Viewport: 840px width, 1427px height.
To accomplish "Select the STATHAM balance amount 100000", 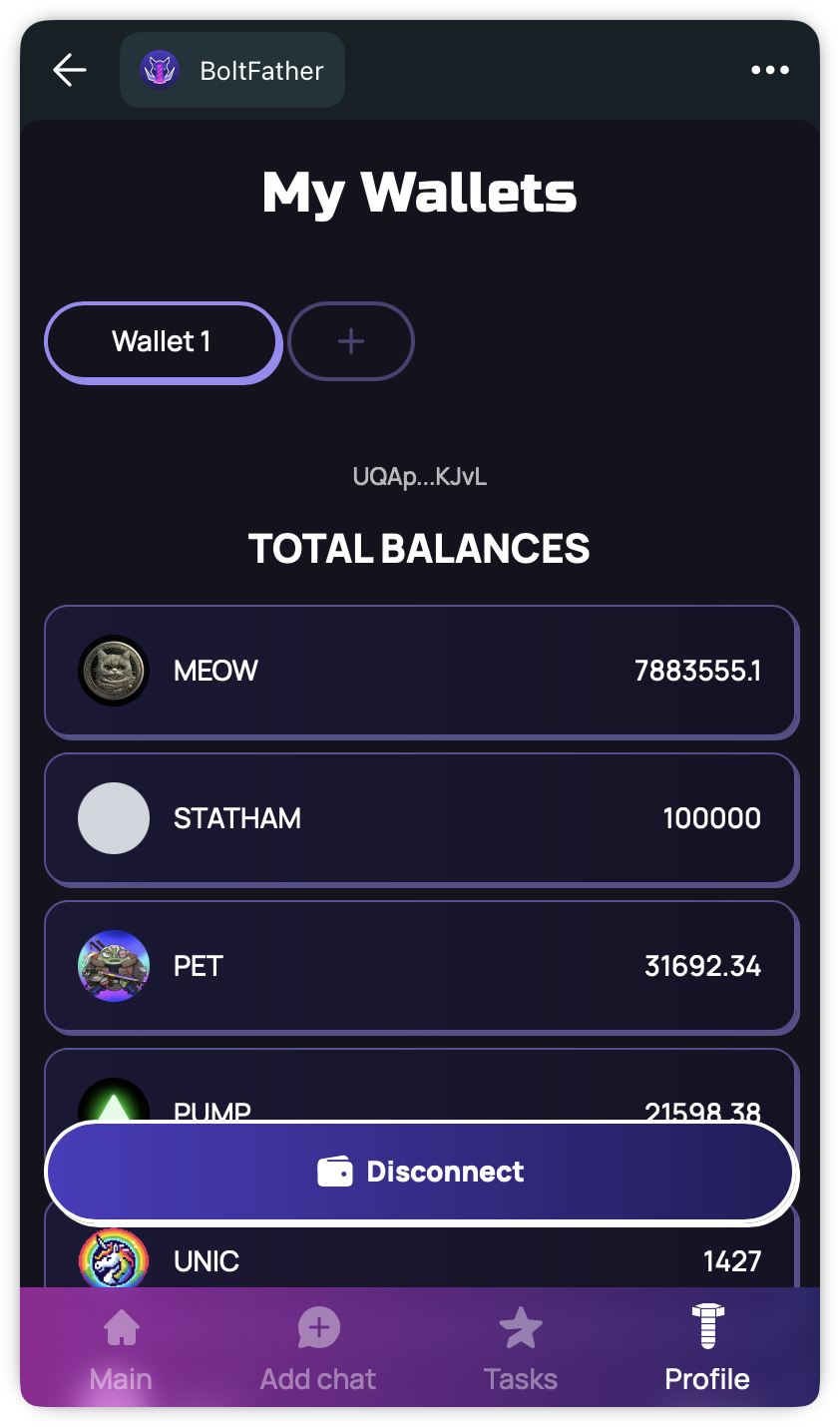I will pyautogui.click(x=711, y=818).
